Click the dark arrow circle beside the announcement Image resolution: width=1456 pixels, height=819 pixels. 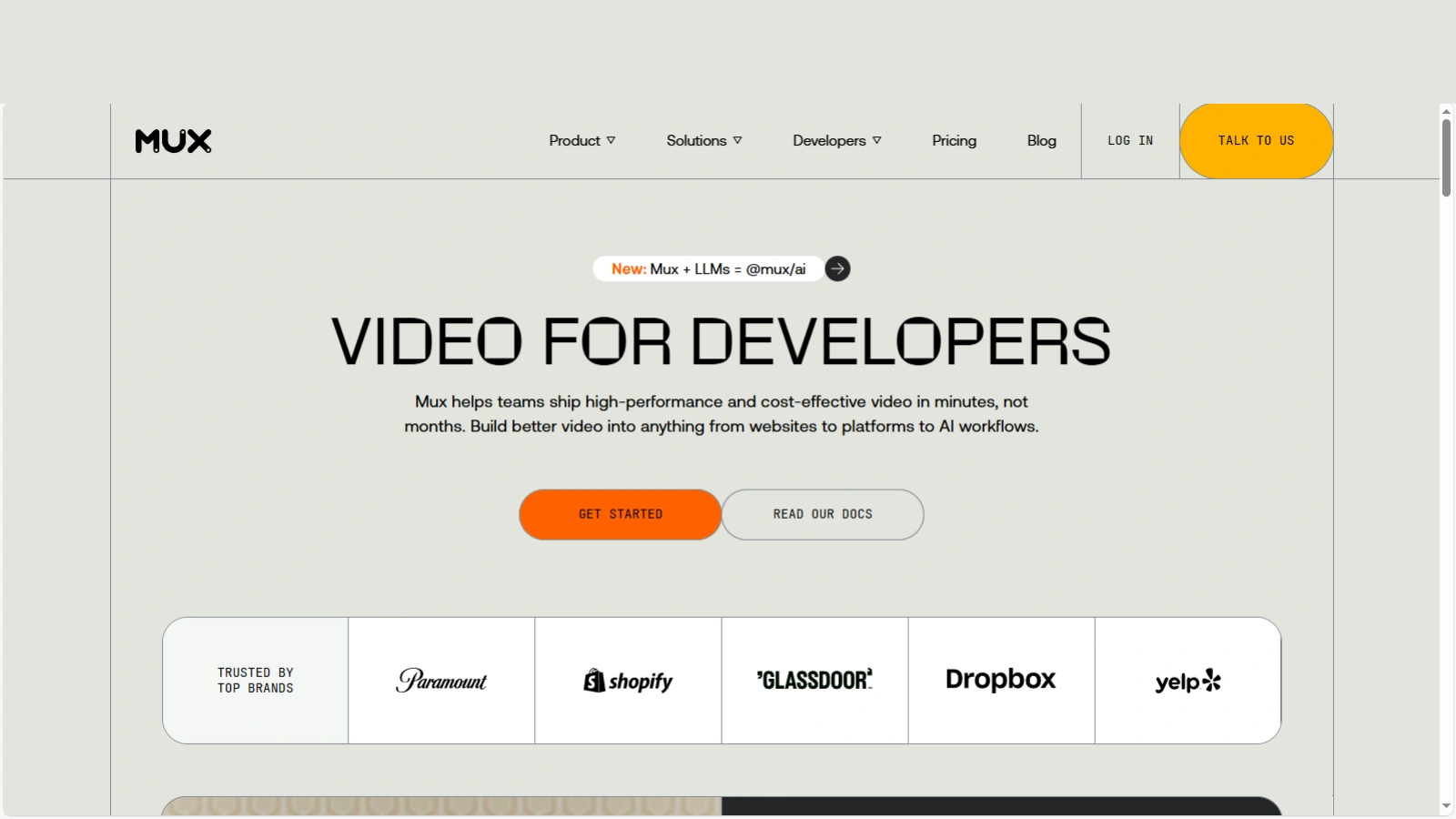[837, 269]
